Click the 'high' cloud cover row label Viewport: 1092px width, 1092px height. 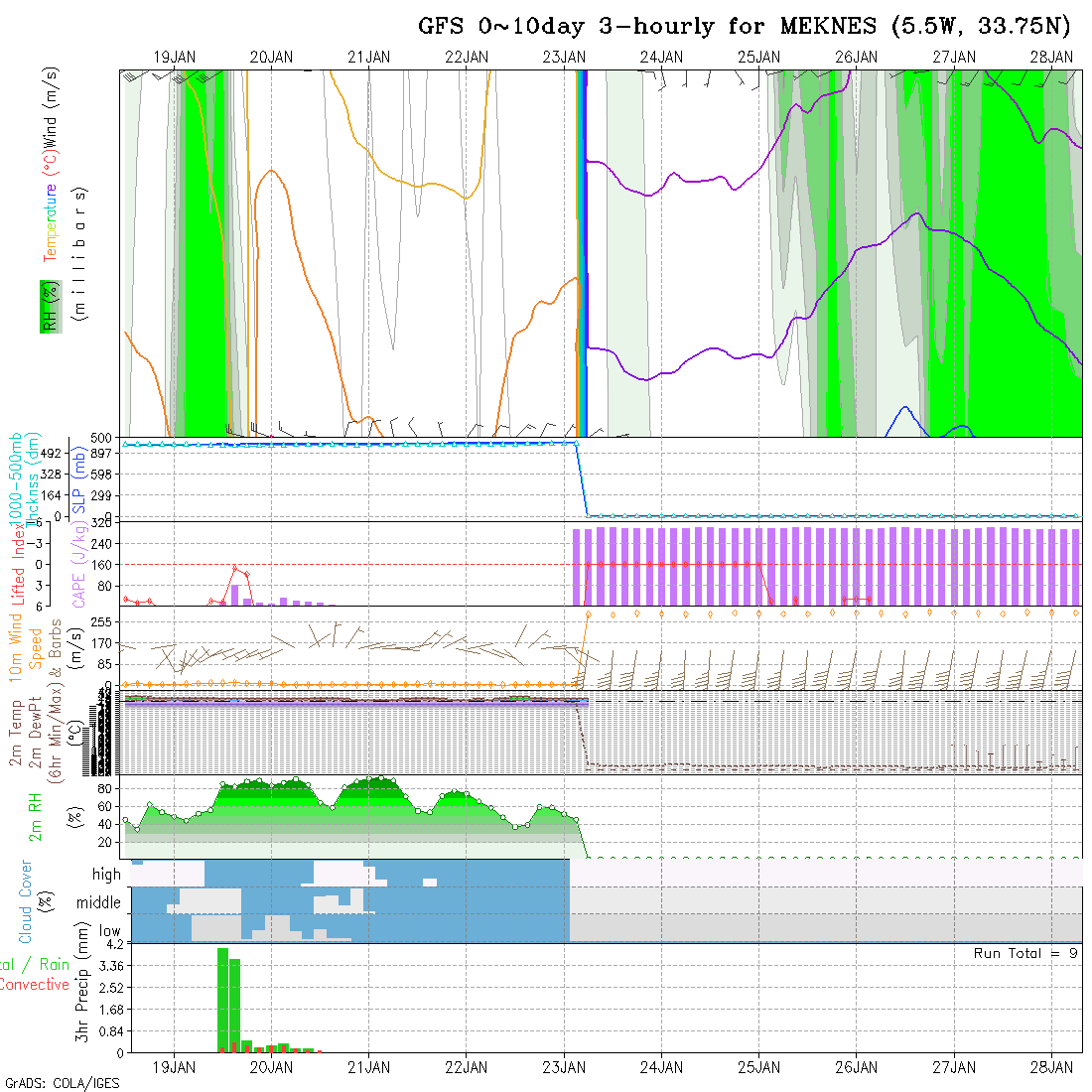[106, 875]
